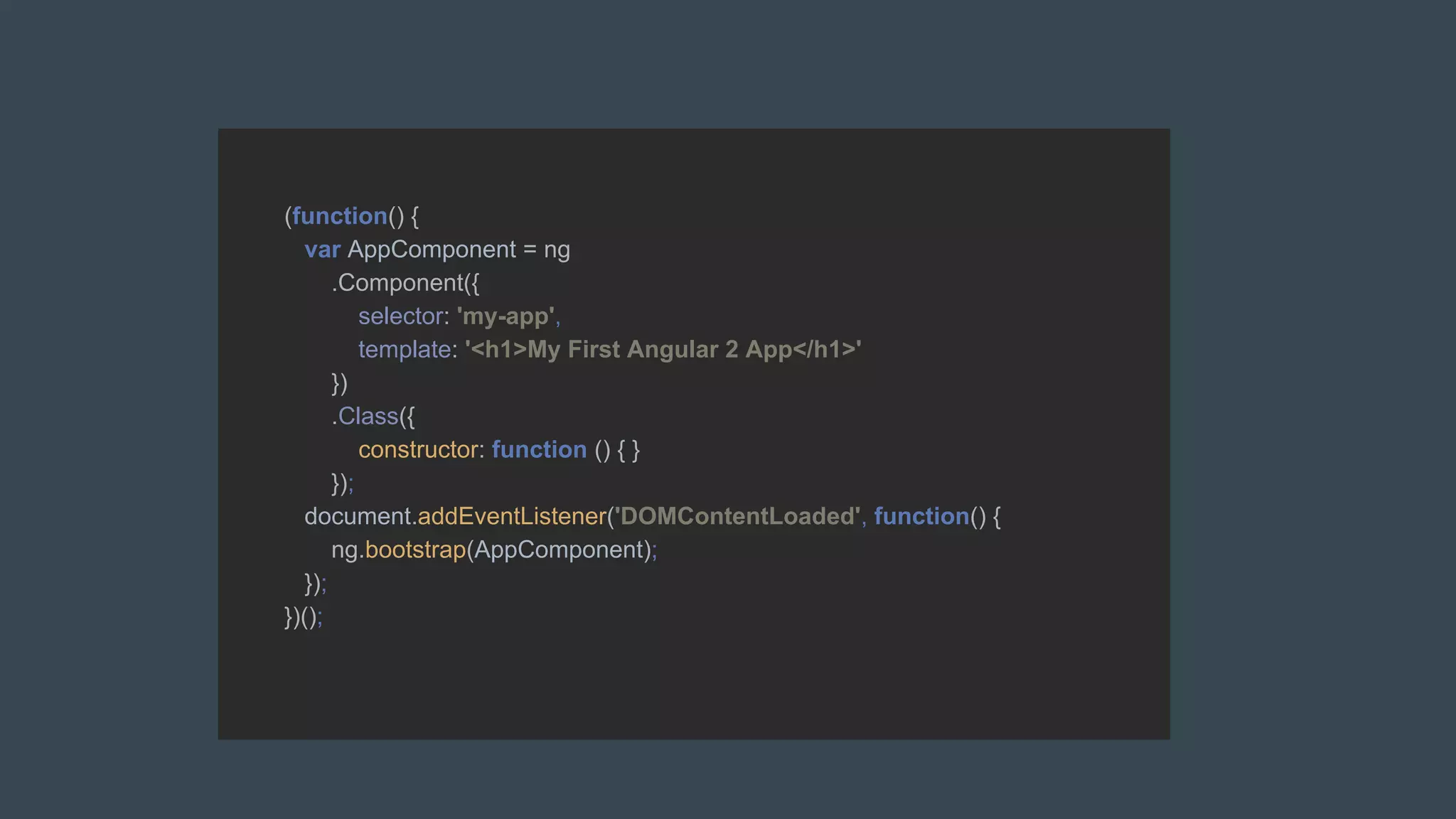Click the 'AppComponent' variable name after var
Image resolution: width=1456 pixels, height=819 pixels.
(432, 250)
